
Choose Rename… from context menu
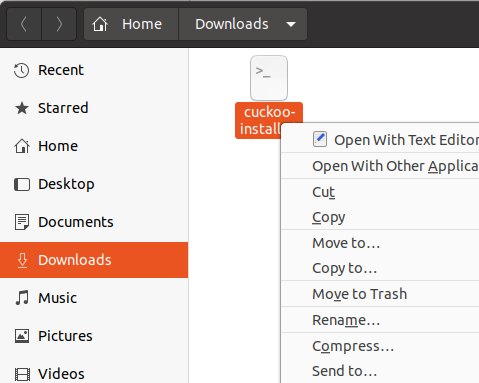coord(380,320)
